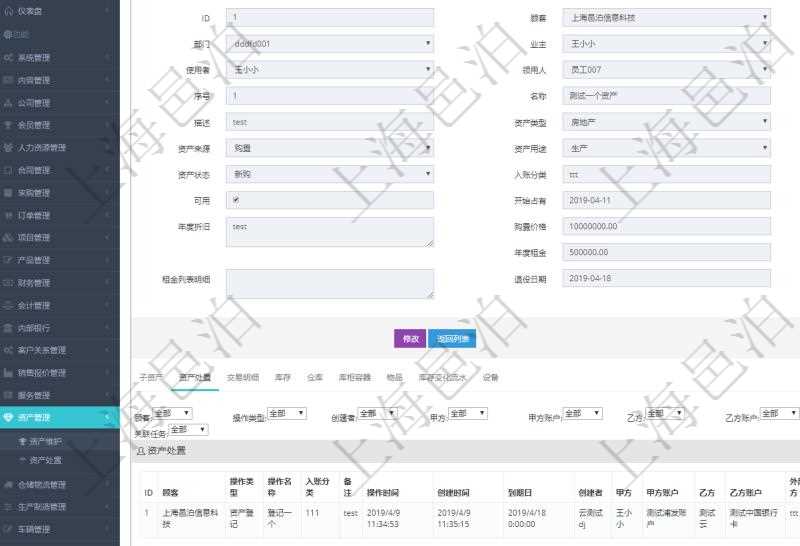
Task: Toggle the 可用 checkbox
Action: pos(236,200)
